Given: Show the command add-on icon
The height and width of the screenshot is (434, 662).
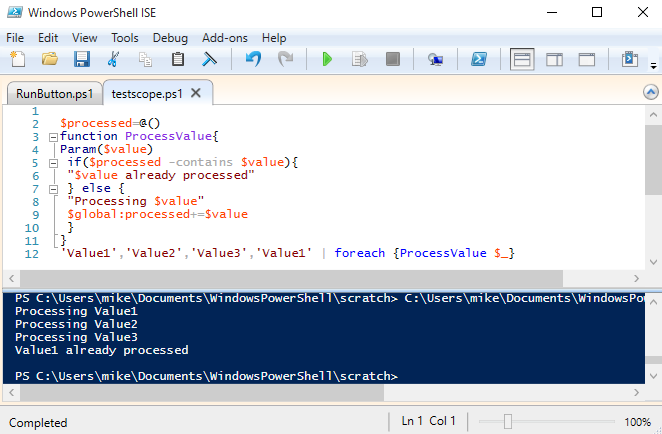Looking at the screenshot, I should pos(629,59).
